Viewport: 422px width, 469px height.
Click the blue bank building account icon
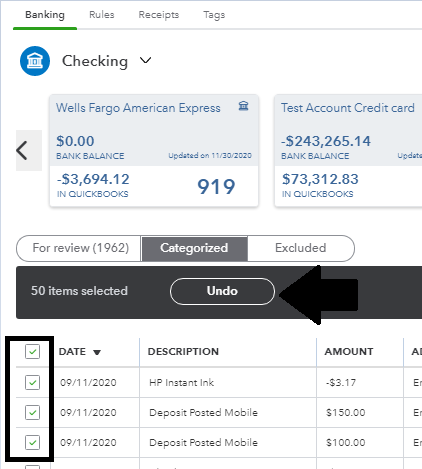[35, 61]
